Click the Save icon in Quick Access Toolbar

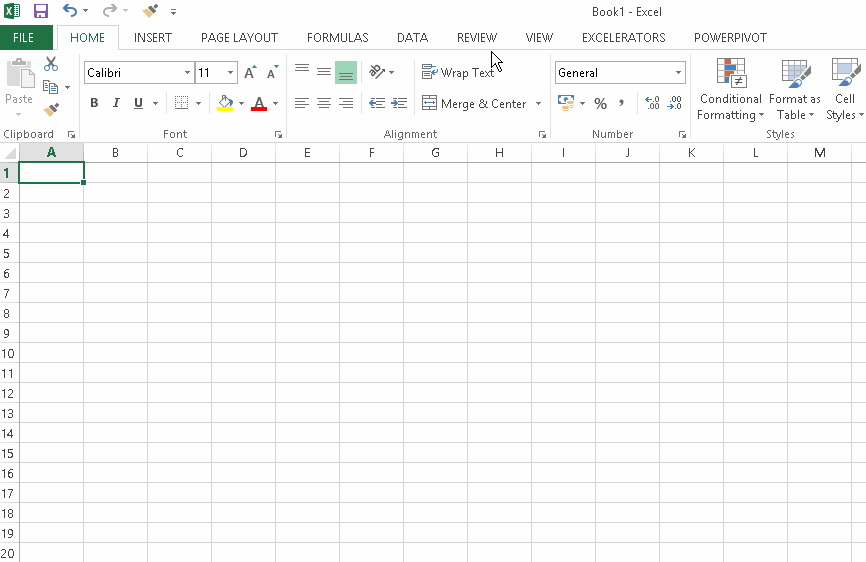pos(41,10)
